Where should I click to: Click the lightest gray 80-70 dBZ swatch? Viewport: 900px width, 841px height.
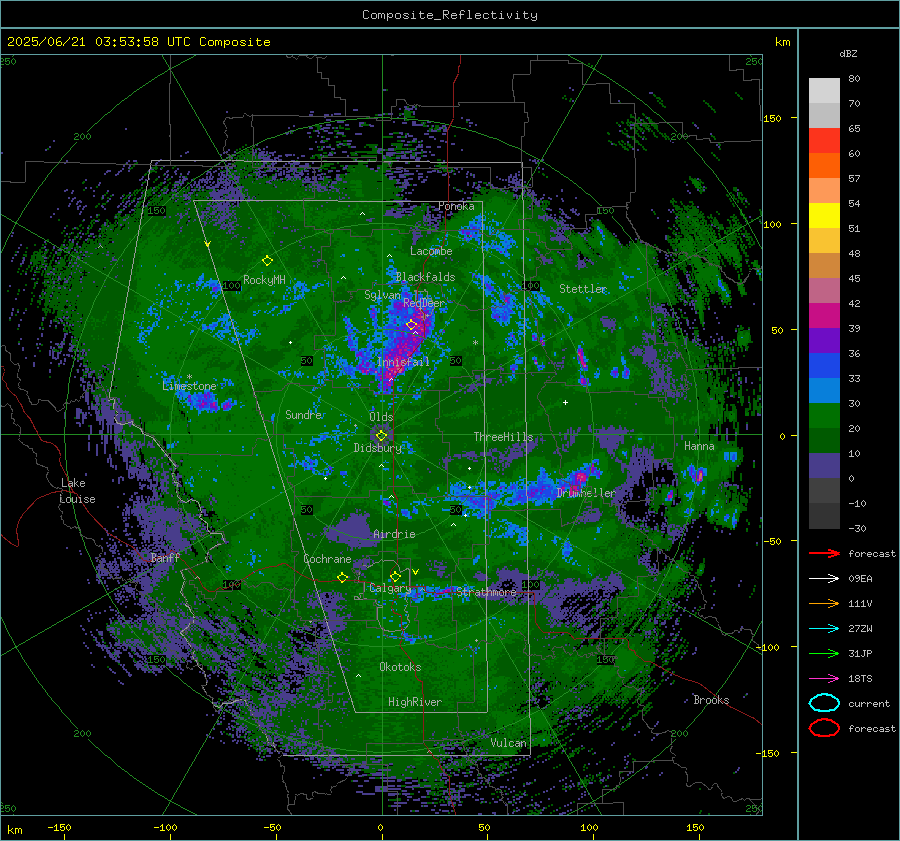coord(824,91)
